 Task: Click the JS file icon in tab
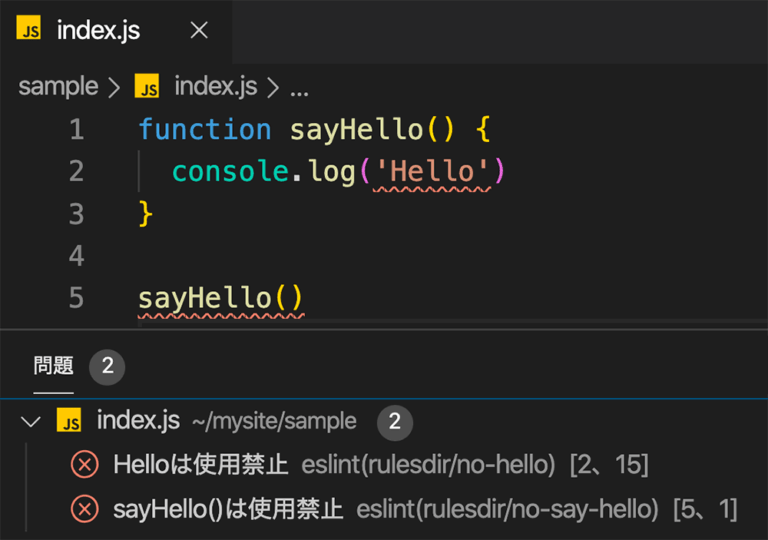[28, 27]
